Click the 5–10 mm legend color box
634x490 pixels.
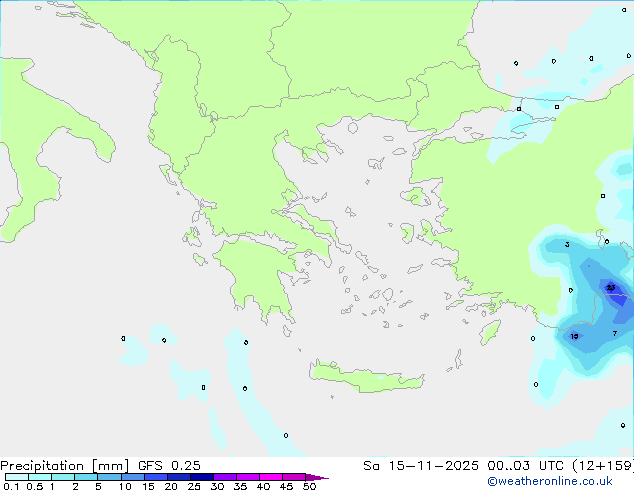[x=109, y=477]
